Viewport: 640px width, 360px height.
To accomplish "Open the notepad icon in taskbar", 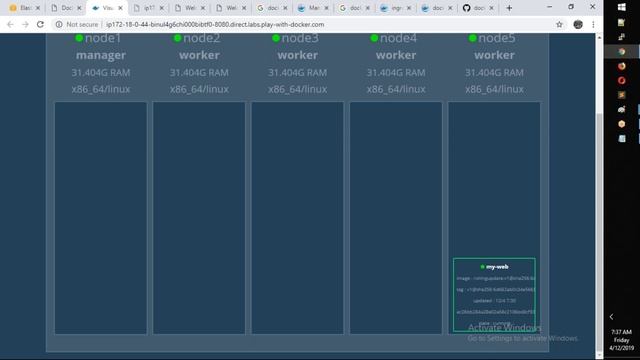I will (622, 139).
